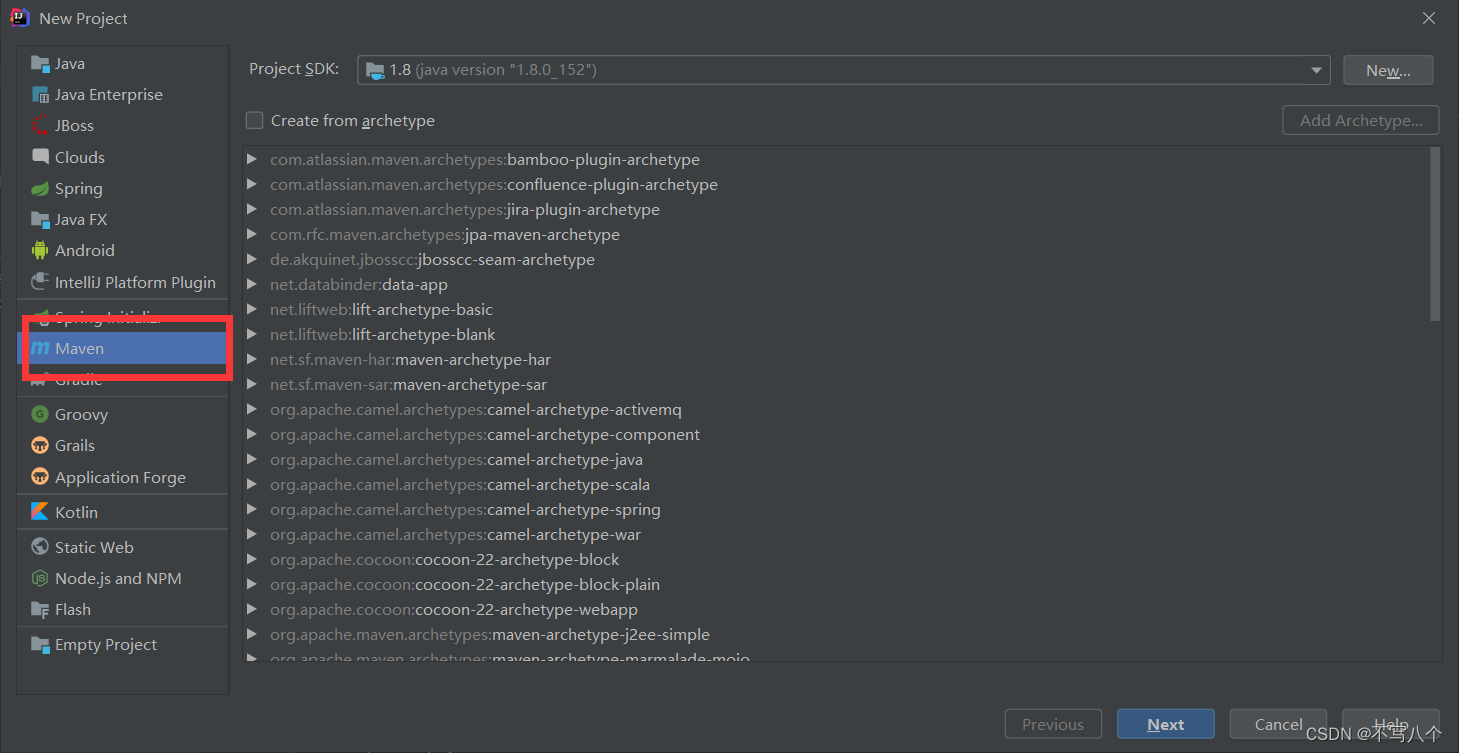Select camel-archetype-component row
The width and height of the screenshot is (1459, 753).
click(835, 435)
